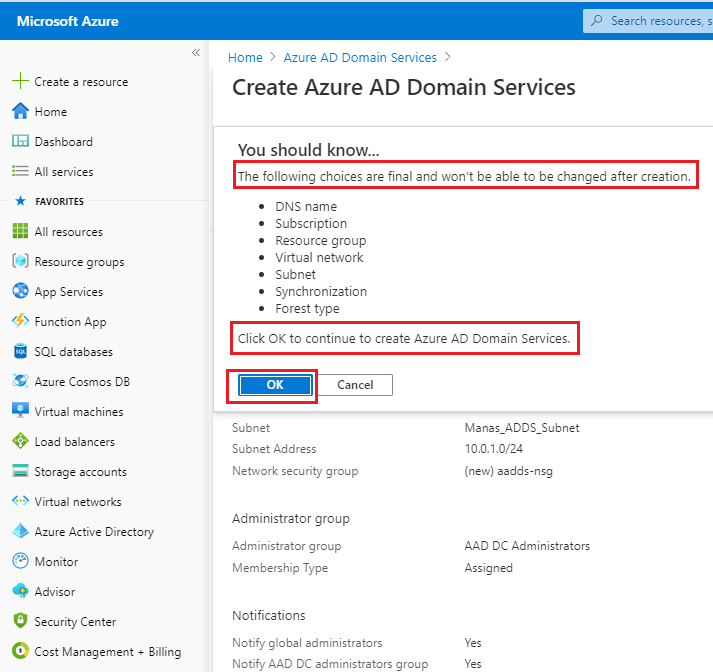
Task: Open Cost Management + Billing
Action: 107,652
